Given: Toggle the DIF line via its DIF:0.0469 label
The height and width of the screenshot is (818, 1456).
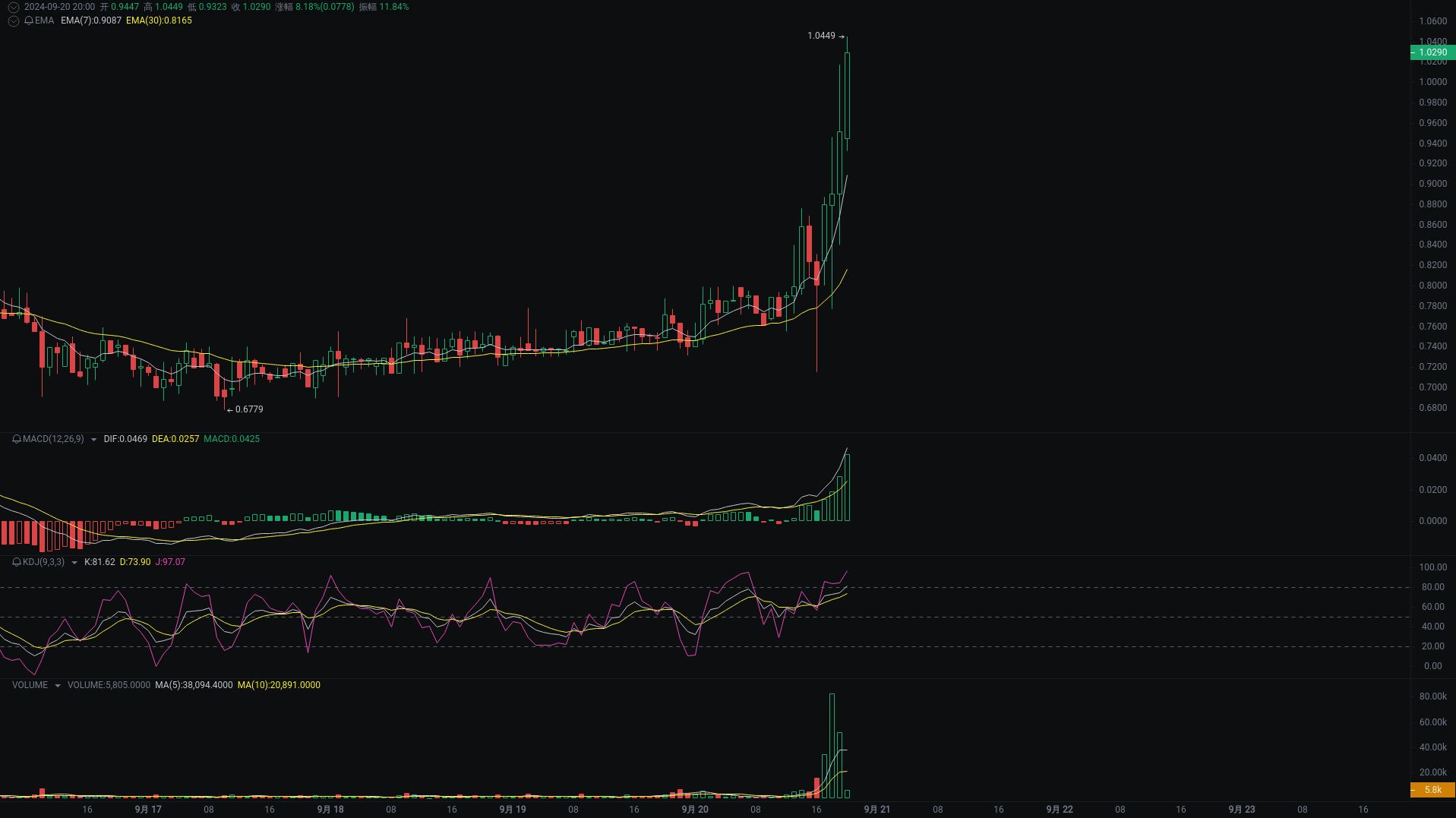Looking at the screenshot, I should [x=125, y=439].
